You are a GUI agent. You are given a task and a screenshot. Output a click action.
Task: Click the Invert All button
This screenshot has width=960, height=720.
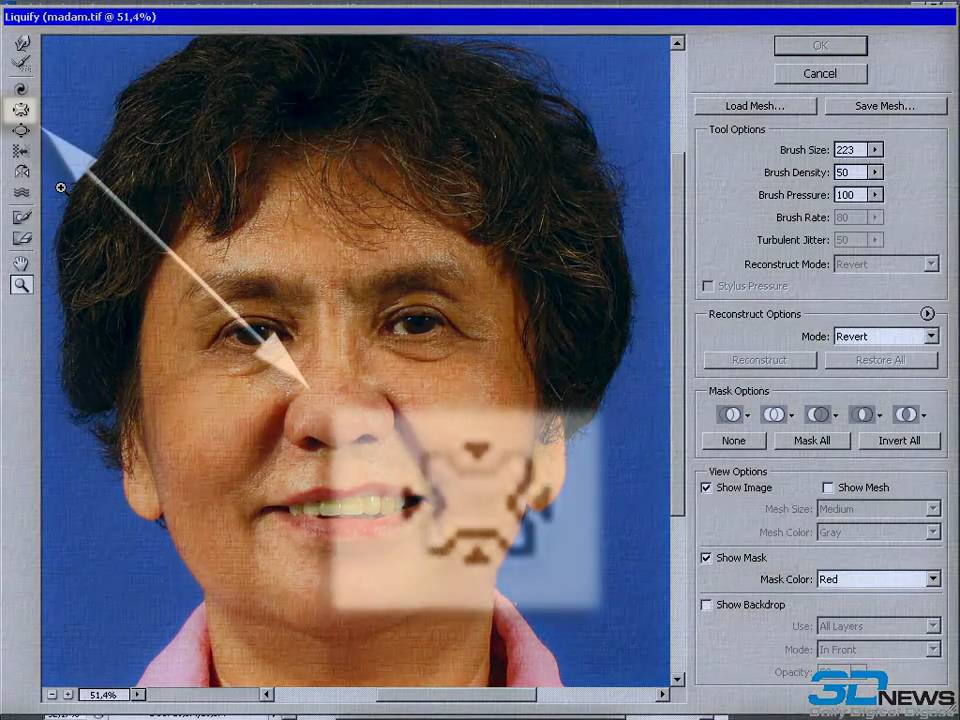899,441
